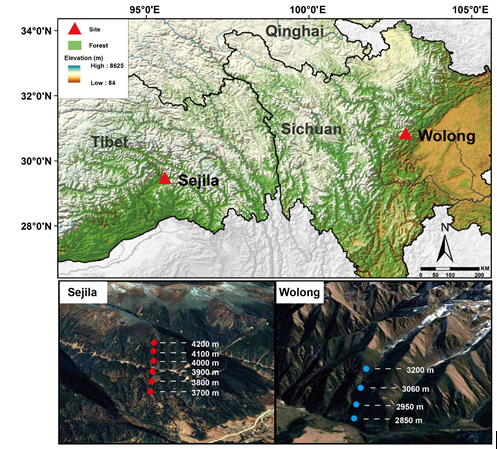Click the 30°0'N latitude label
Image resolution: width=497 pixels, height=450 pixels.
point(36,161)
